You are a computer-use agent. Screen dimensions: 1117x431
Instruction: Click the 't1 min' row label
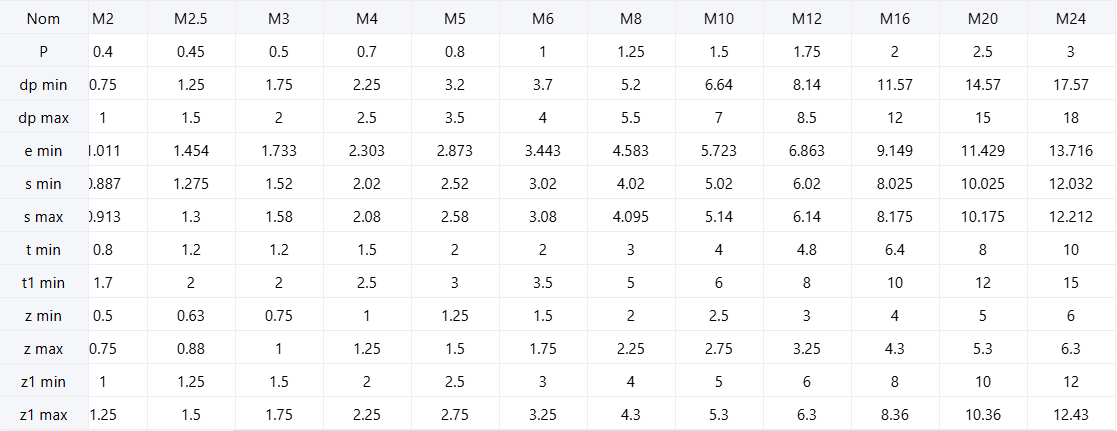(43, 282)
